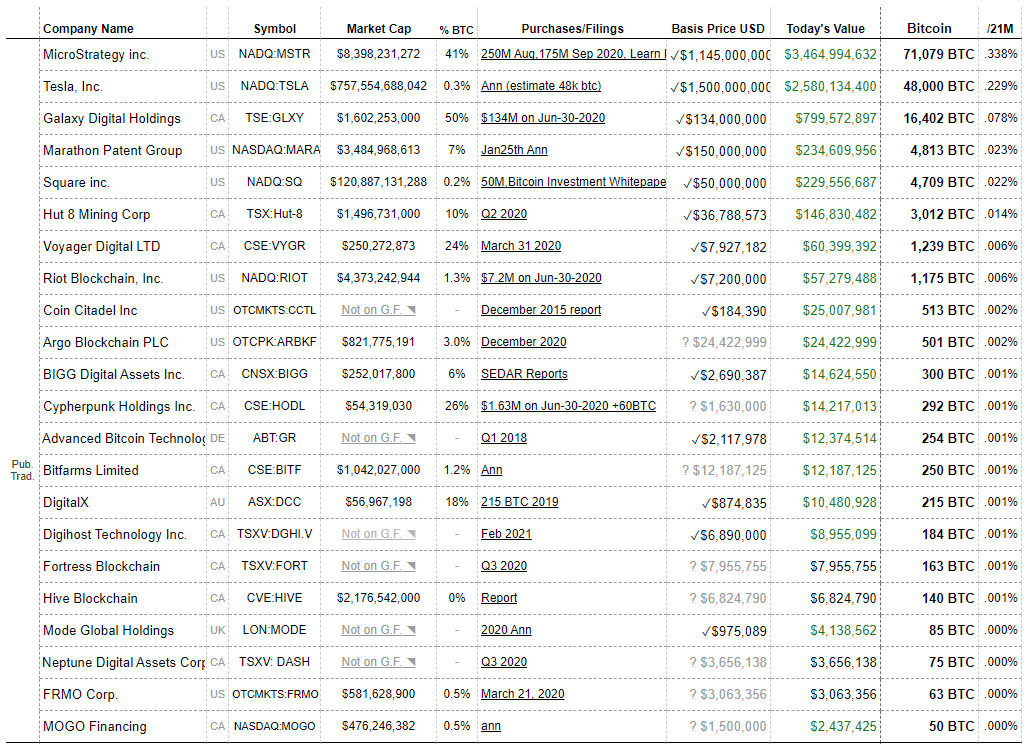Select the 16,402 BTC cell
The width and height of the screenshot is (1024, 744).
tap(929, 118)
